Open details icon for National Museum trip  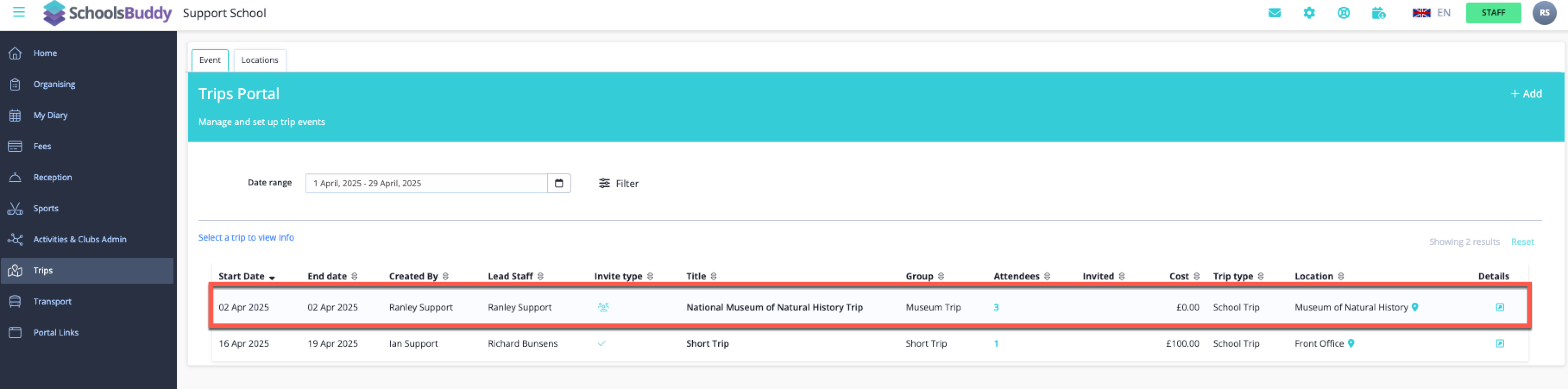[x=1500, y=307]
